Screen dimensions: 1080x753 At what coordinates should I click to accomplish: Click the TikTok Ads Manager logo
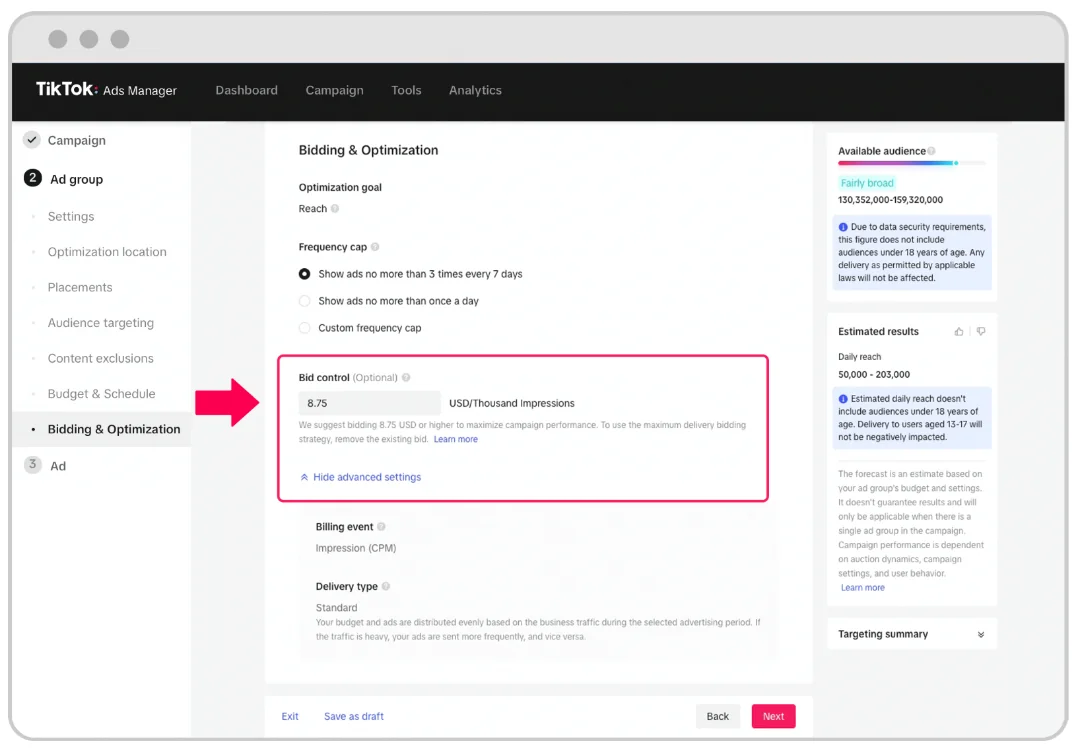pyautogui.click(x=106, y=90)
